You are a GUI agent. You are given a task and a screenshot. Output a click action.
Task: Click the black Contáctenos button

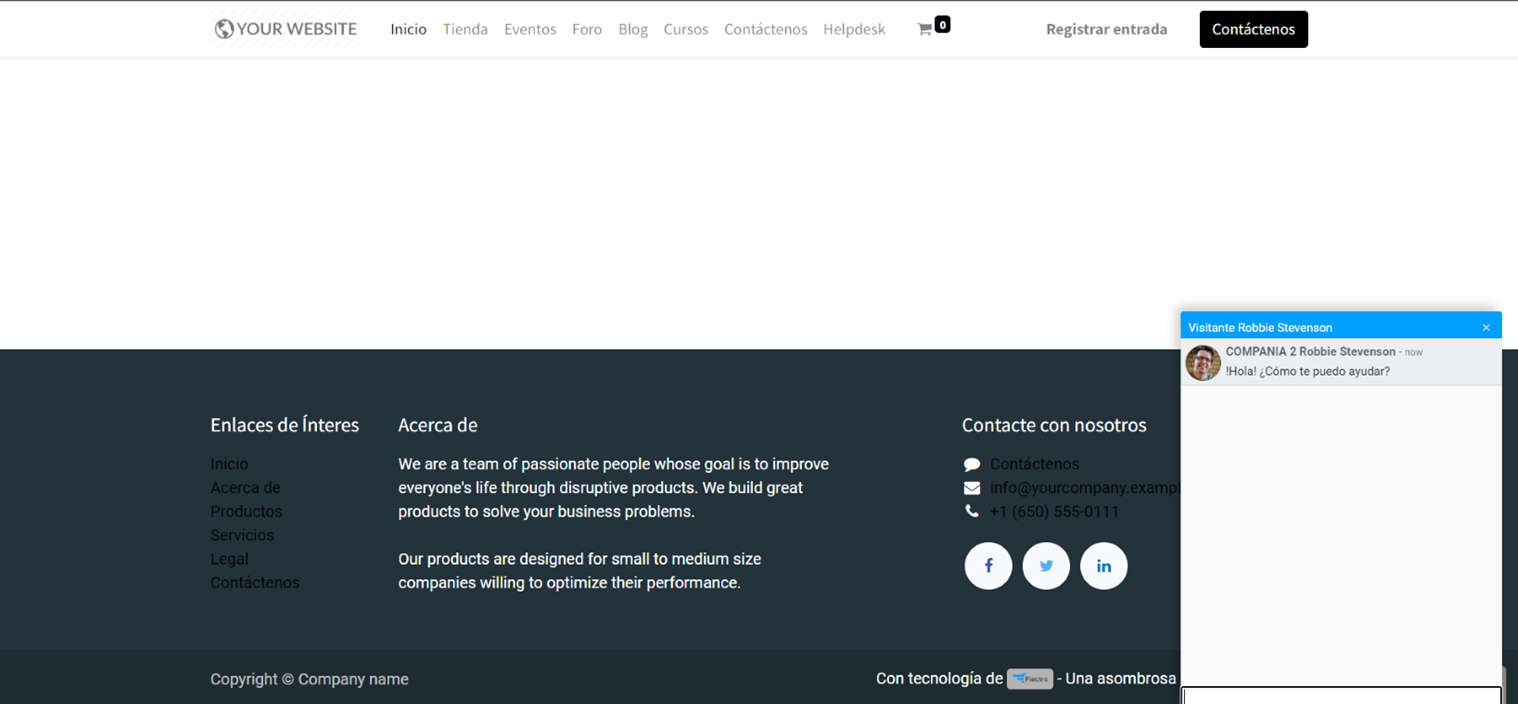(x=1253, y=29)
